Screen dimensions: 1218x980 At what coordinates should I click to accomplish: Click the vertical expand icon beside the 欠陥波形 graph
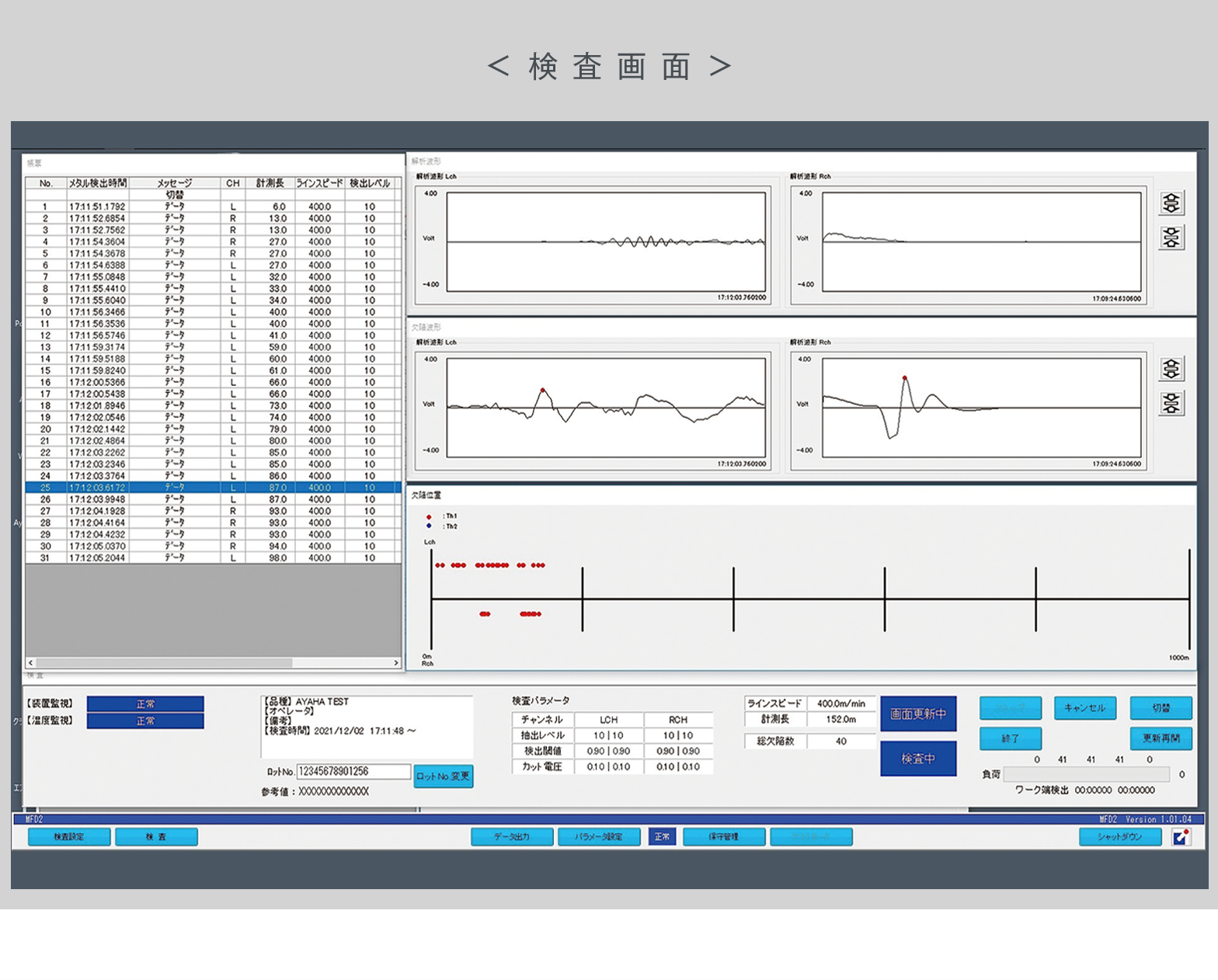(x=1171, y=369)
